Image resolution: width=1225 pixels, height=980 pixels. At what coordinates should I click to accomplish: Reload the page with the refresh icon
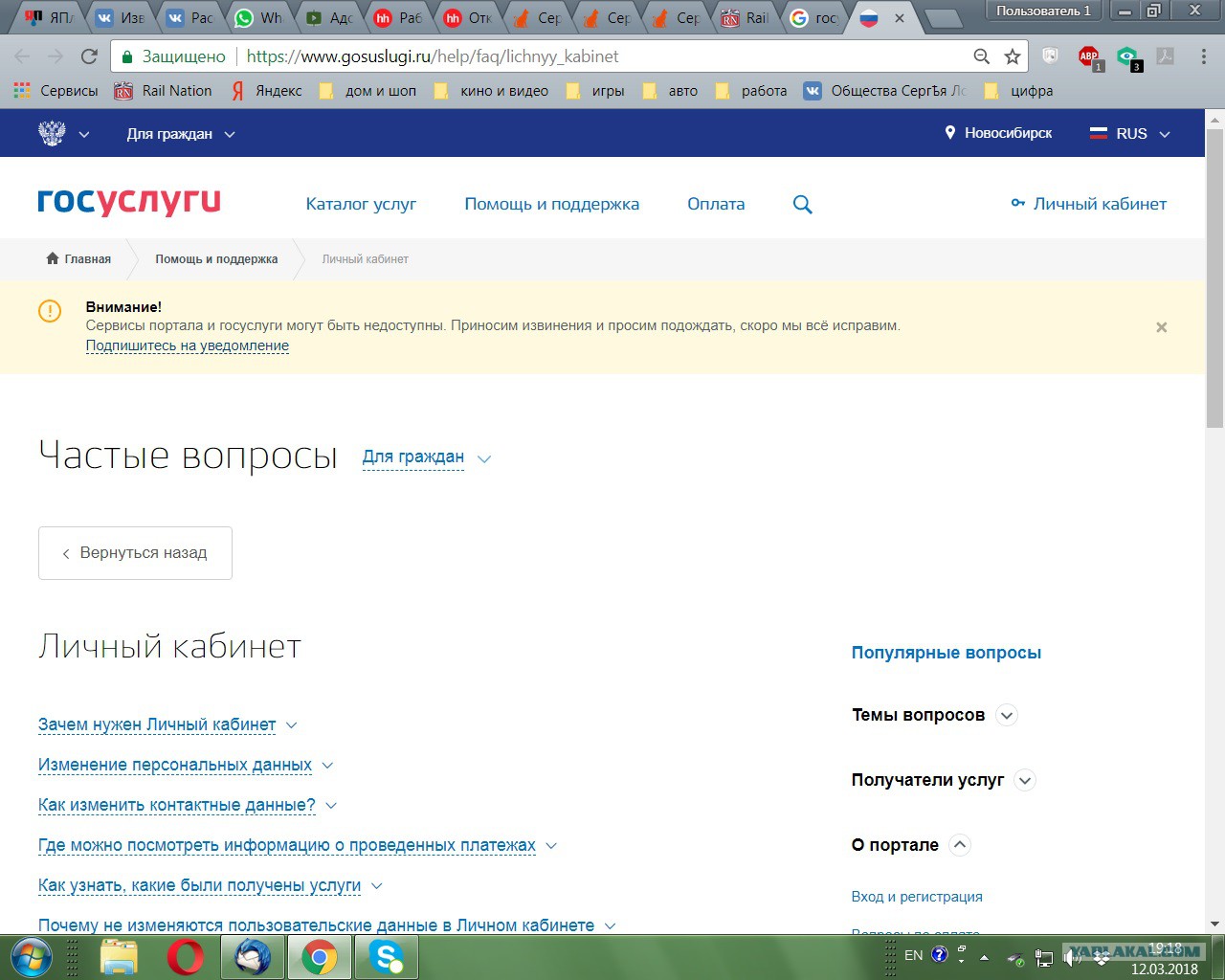click(89, 56)
